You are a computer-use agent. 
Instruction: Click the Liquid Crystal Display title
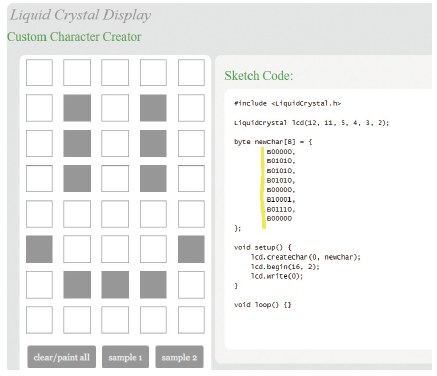point(80,15)
